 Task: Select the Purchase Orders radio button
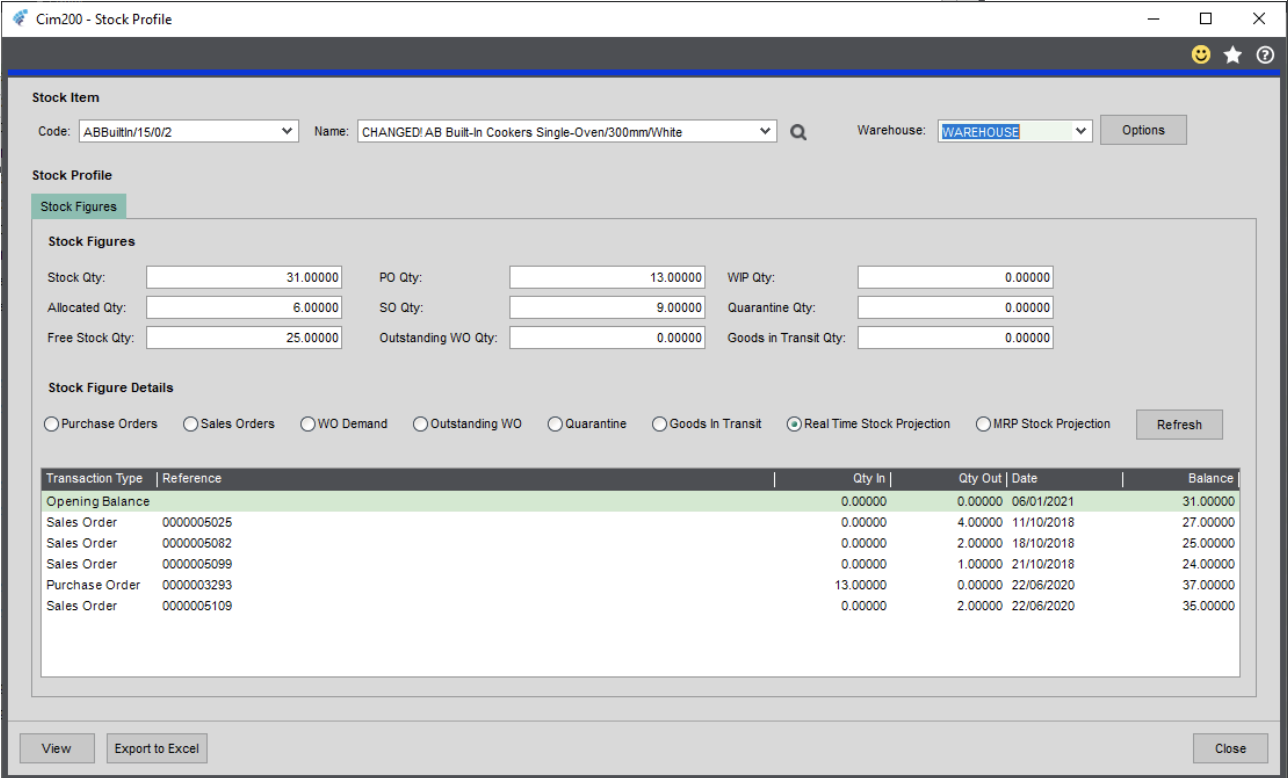[x=51, y=424]
